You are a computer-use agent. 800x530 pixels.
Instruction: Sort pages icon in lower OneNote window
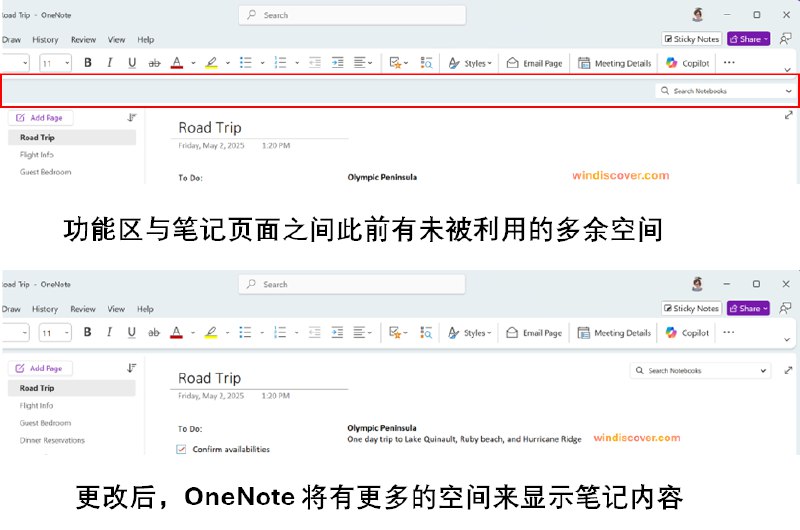pyautogui.click(x=131, y=368)
